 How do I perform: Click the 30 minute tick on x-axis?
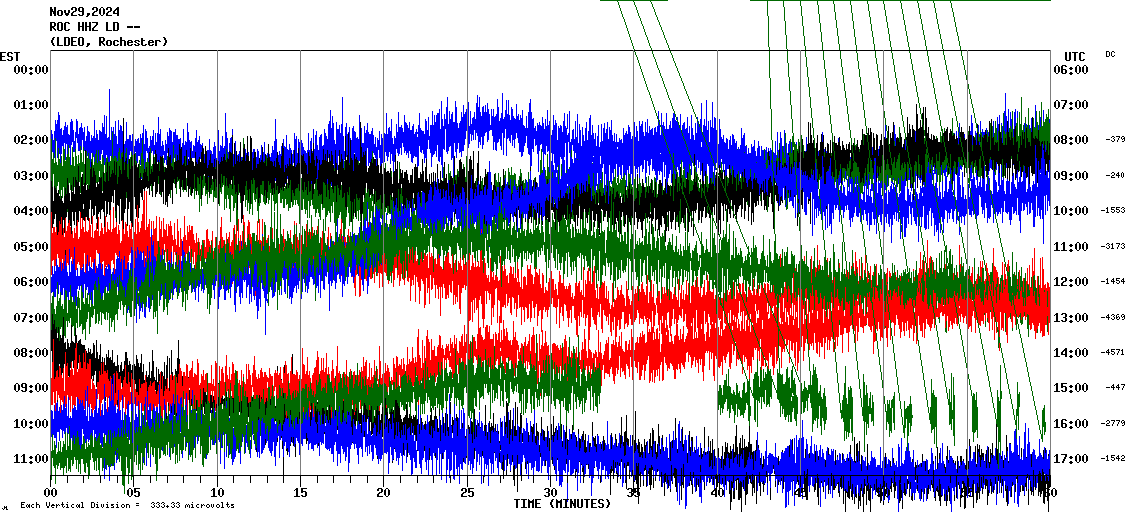(550, 492)
